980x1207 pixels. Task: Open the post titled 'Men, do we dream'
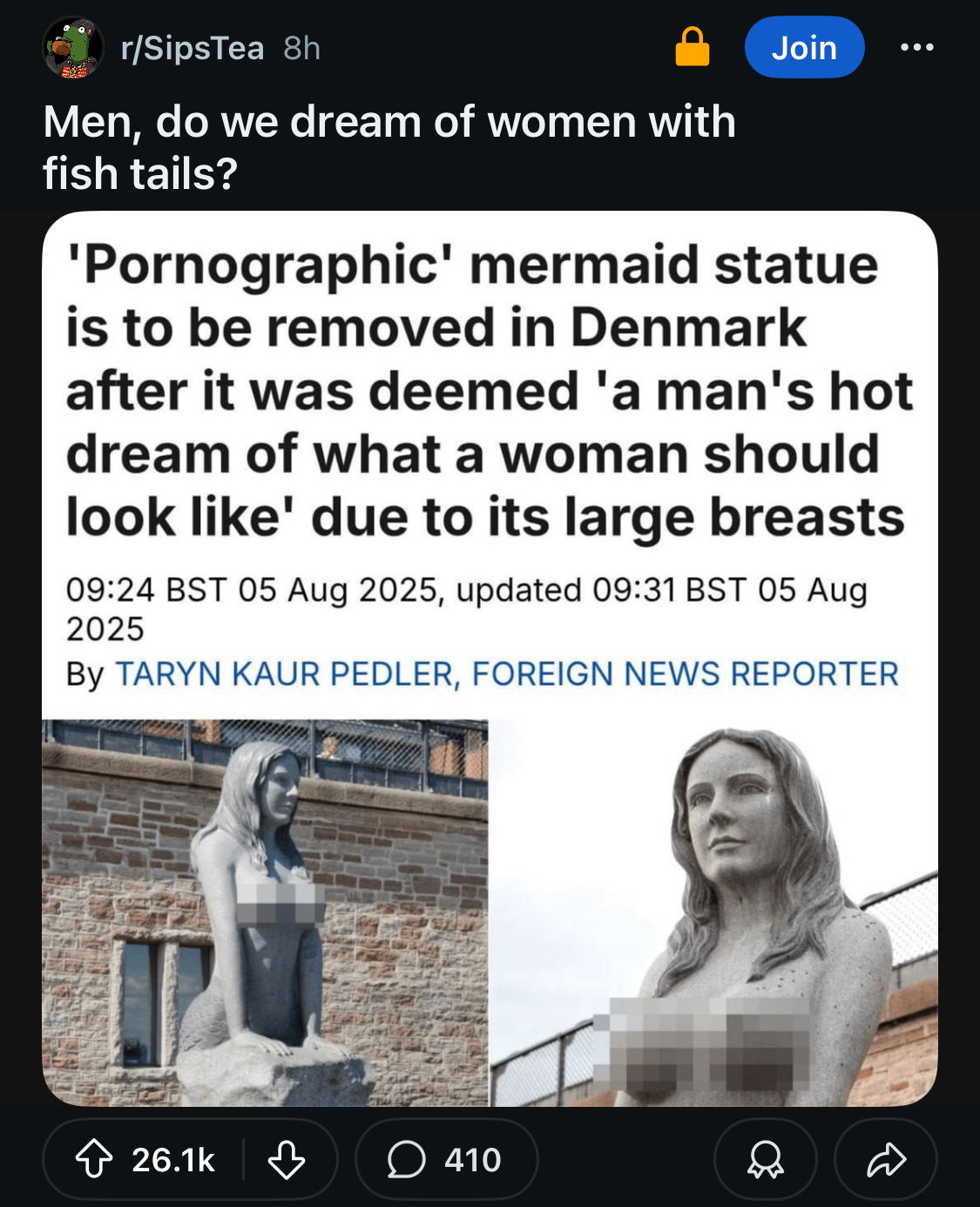point(389,146)
